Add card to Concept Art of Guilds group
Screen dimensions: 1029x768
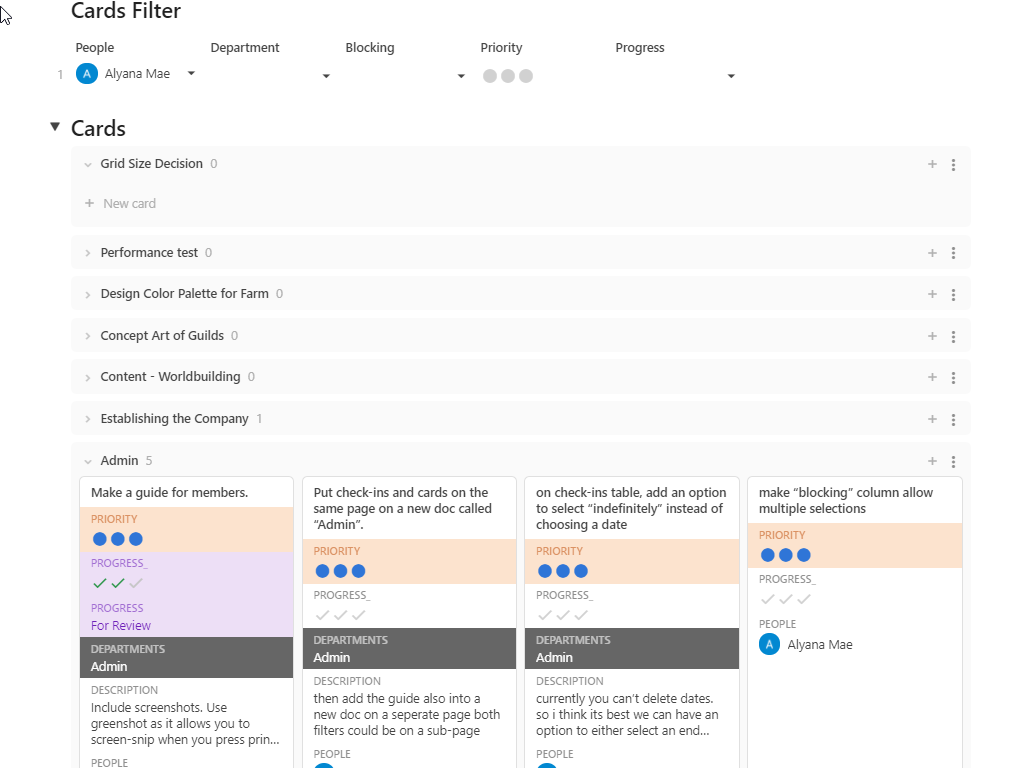[x=932, y=336]
